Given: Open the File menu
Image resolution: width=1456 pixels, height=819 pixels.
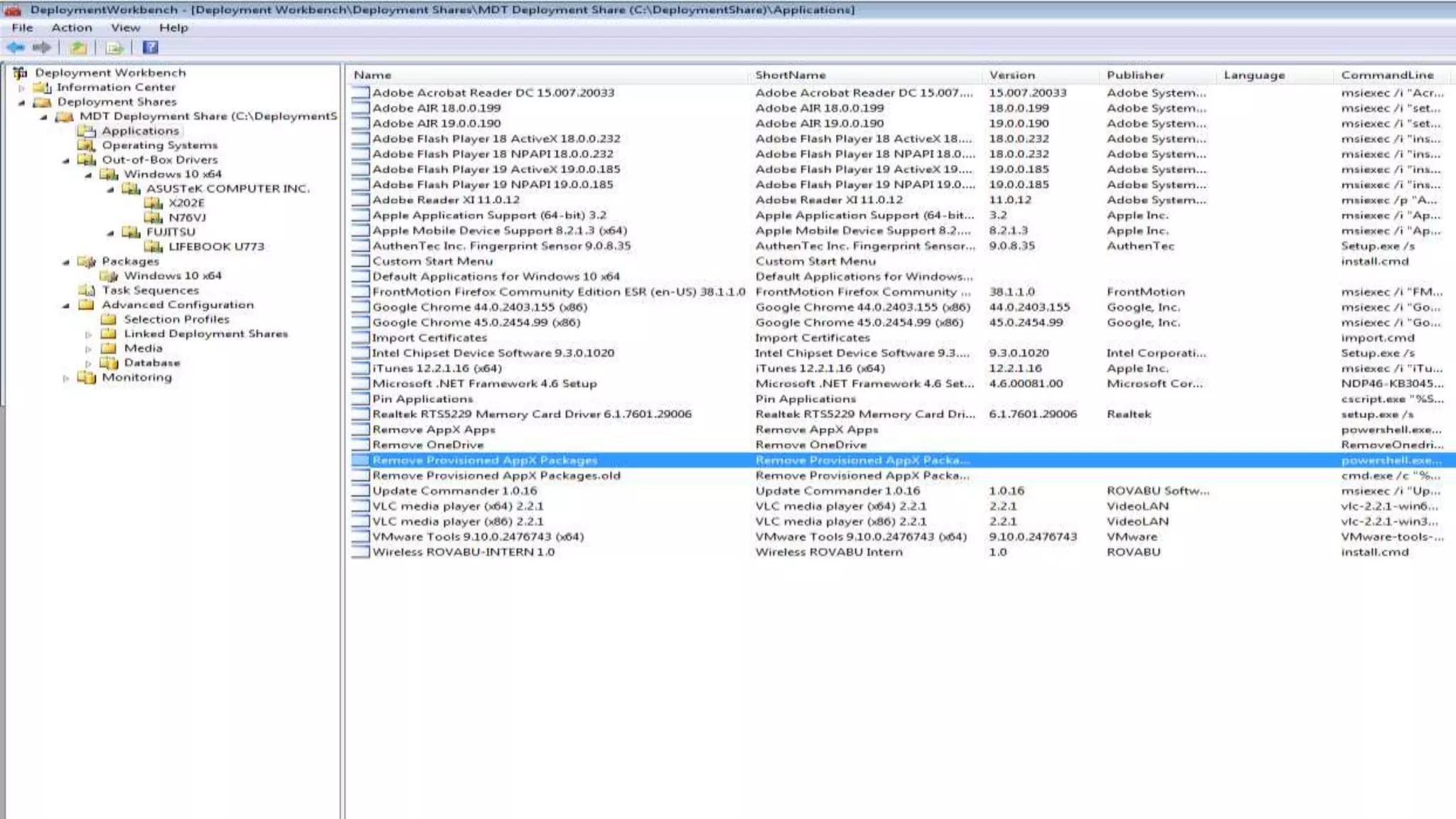Looking at the screenshot, I should click(22, 28).
